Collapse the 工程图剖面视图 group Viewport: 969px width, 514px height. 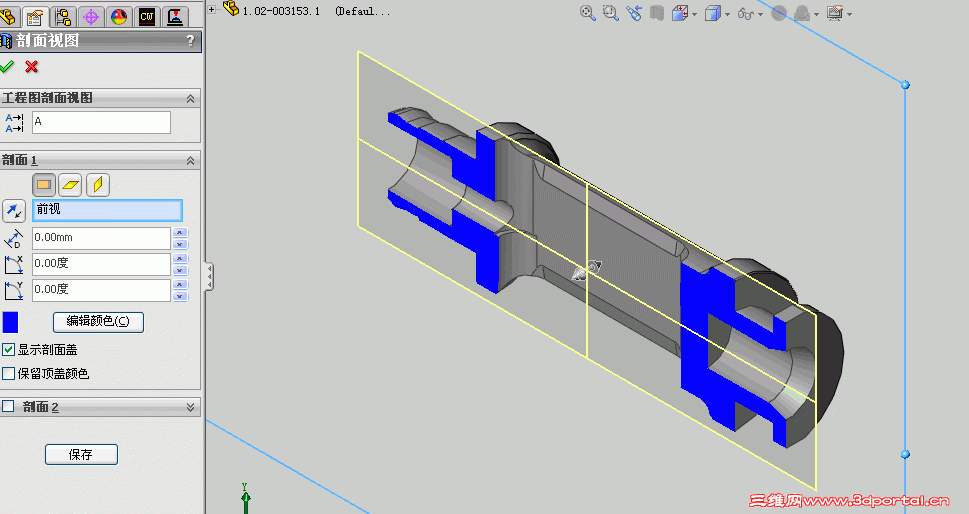click(190, 98)
